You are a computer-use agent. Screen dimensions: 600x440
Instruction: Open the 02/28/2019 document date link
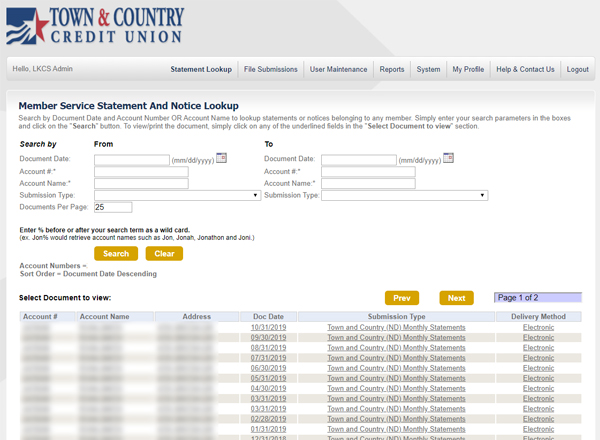click(x=268, y=419)
